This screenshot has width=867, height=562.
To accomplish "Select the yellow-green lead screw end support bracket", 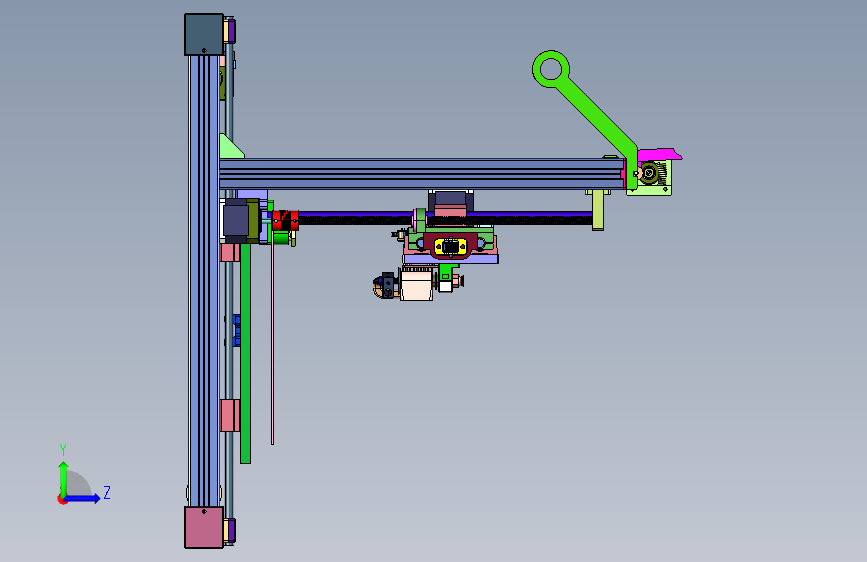I will tap(598, 209).
